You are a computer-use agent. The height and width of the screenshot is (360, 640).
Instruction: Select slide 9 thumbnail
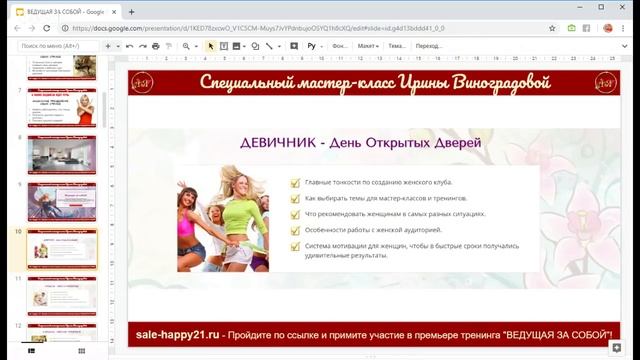coord(62,202)
